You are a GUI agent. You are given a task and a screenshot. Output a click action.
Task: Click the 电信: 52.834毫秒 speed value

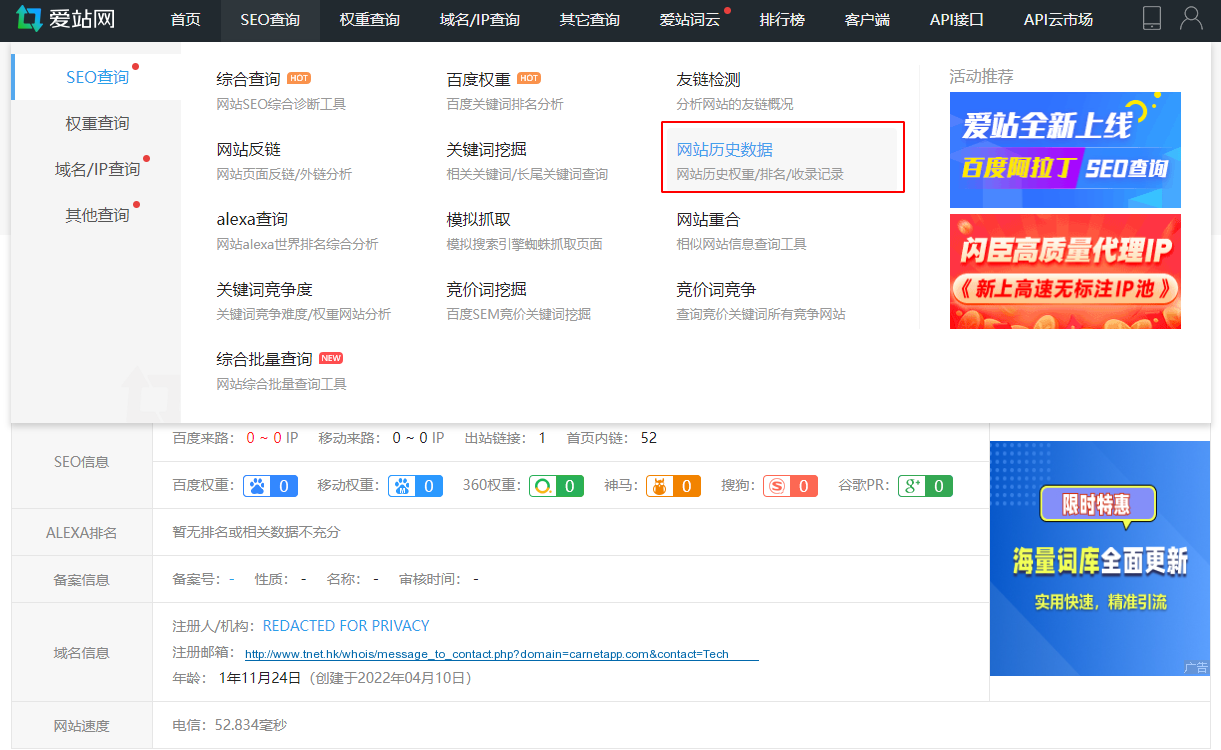tap(230, 725)
